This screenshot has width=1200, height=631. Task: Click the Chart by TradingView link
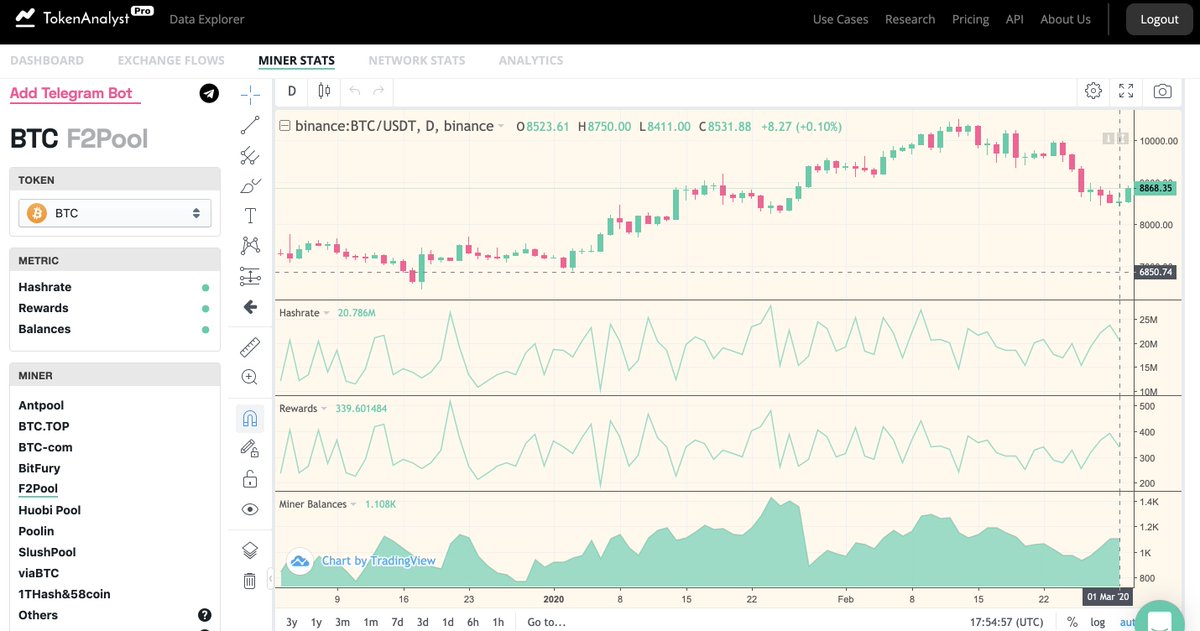(x=378, y=561)
